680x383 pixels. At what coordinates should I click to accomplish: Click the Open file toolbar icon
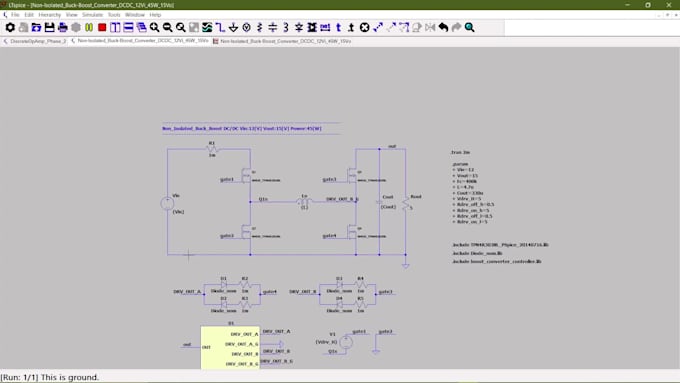tap(36, 27)
